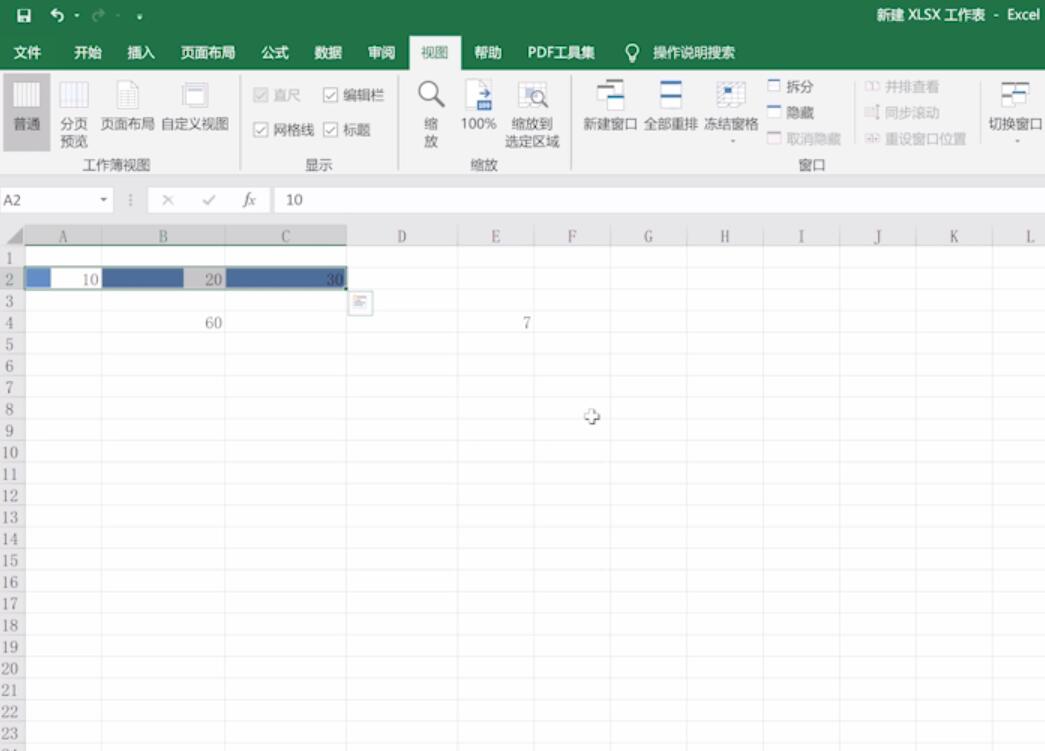Select column A header
The image size is (1045, 751).
pyautogui.click(x=63, y=236)
